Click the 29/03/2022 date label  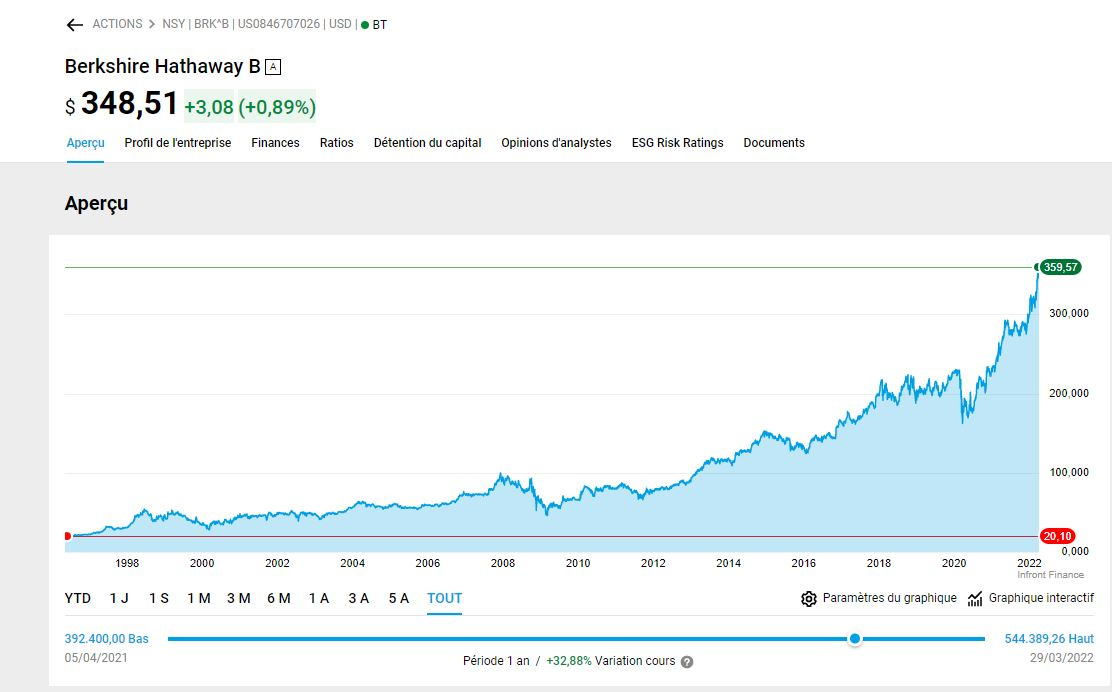point(1062,658)
